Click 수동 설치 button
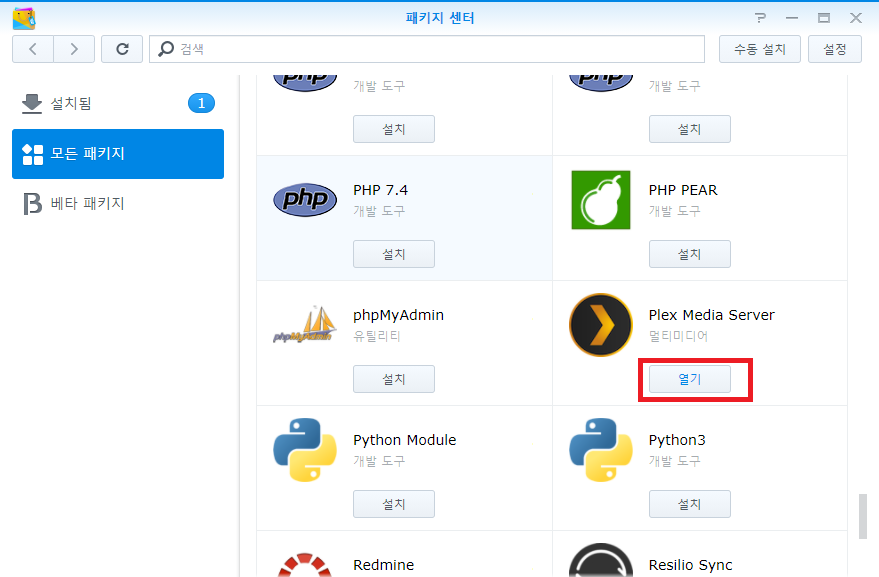Image resolution: width=879 pixels, height=577 pixels. [760, 49]
